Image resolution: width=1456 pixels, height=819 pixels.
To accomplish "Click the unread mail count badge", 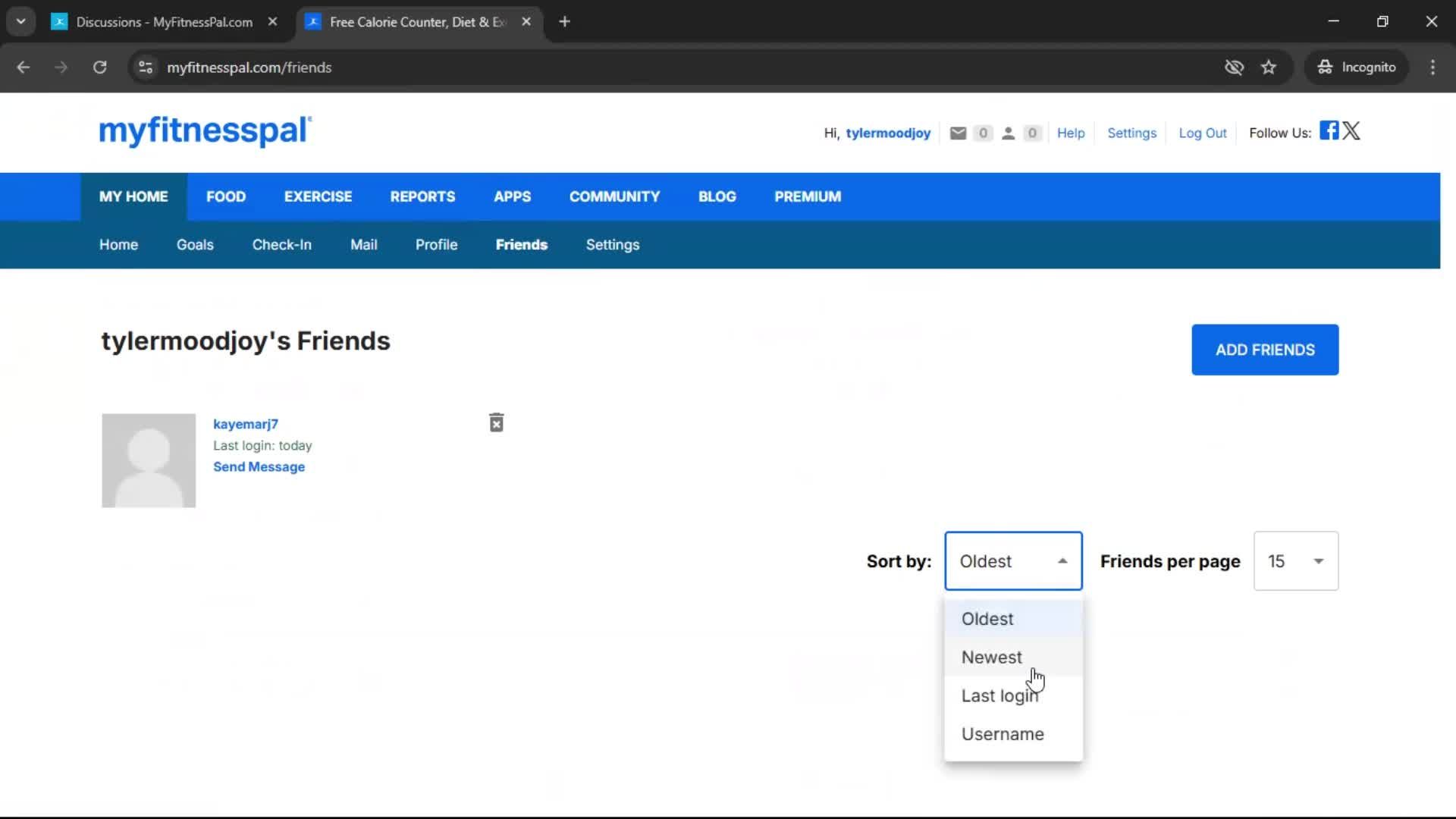I will [x=982, y=133].
